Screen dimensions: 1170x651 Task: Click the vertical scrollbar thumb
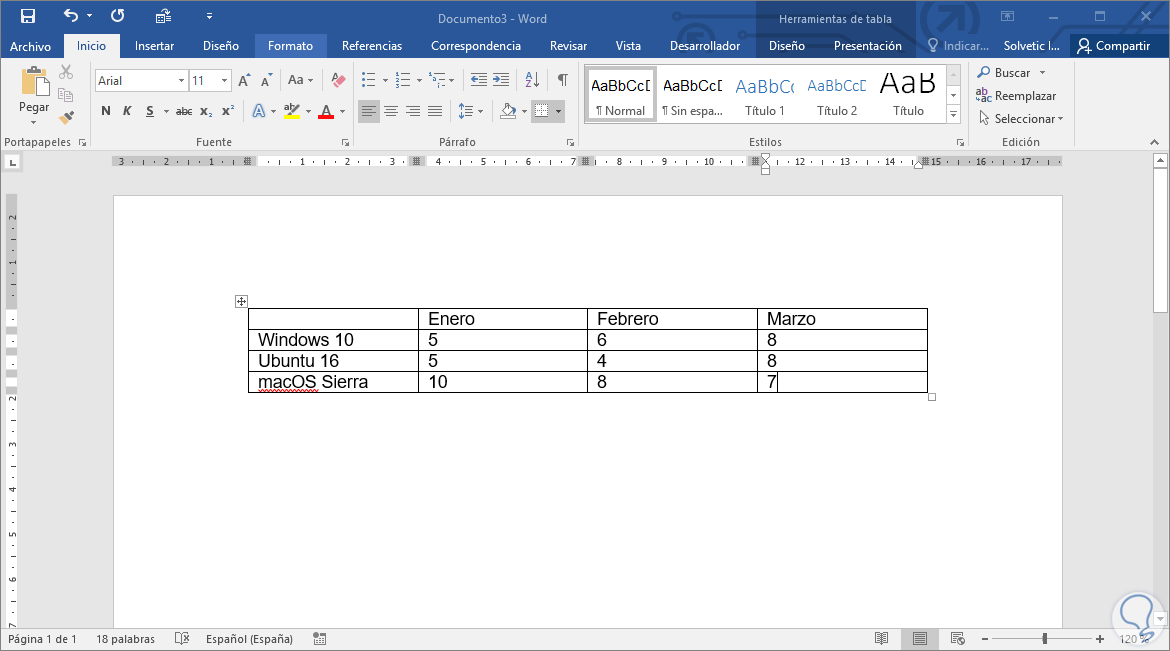(x=1160, y=240)
